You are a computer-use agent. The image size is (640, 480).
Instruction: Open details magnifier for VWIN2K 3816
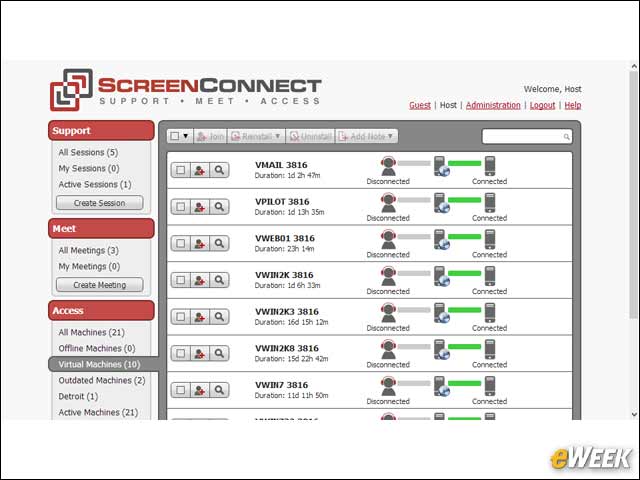point(219,280)
